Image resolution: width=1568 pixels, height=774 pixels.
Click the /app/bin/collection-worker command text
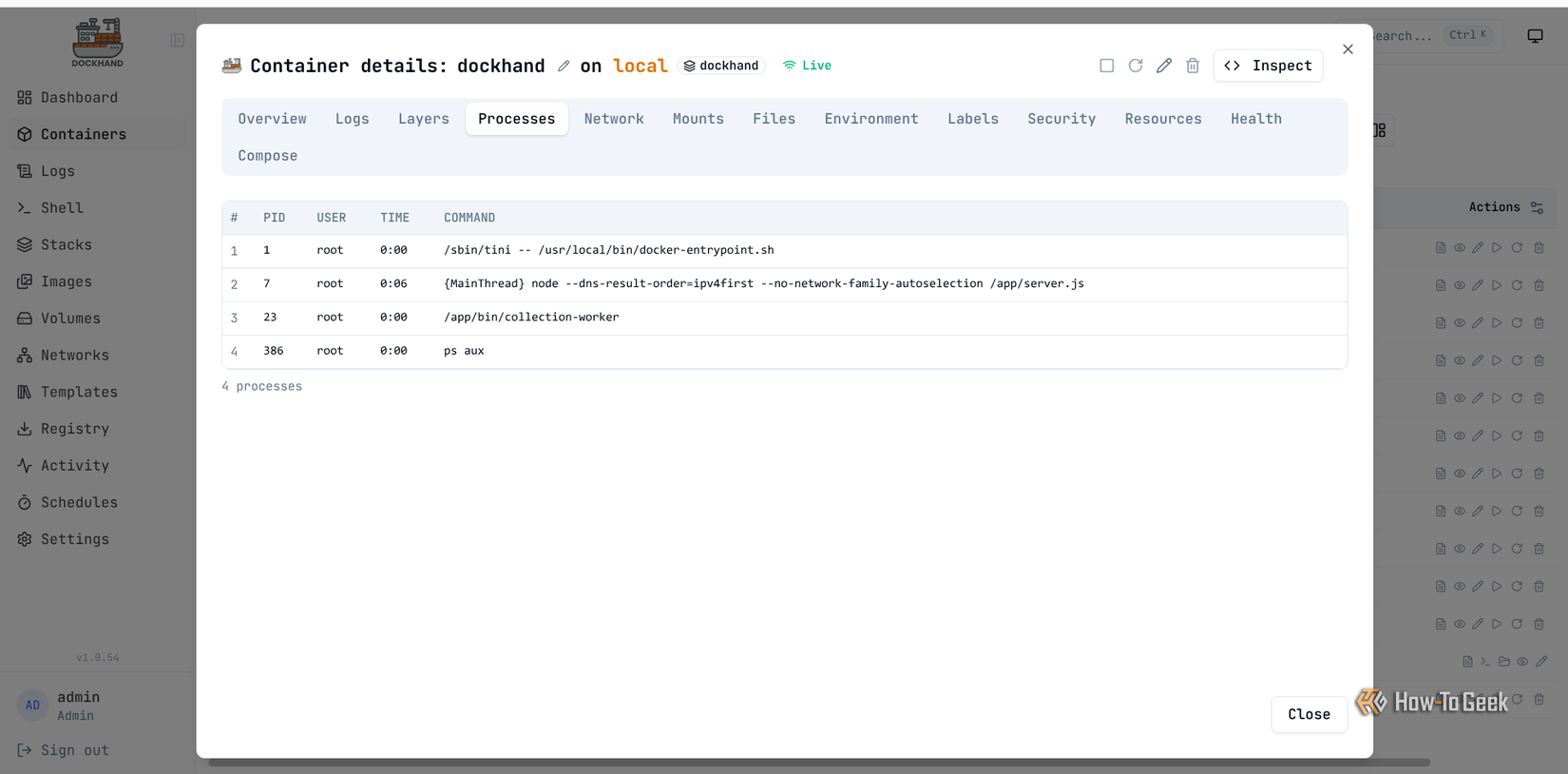(531, 318)
